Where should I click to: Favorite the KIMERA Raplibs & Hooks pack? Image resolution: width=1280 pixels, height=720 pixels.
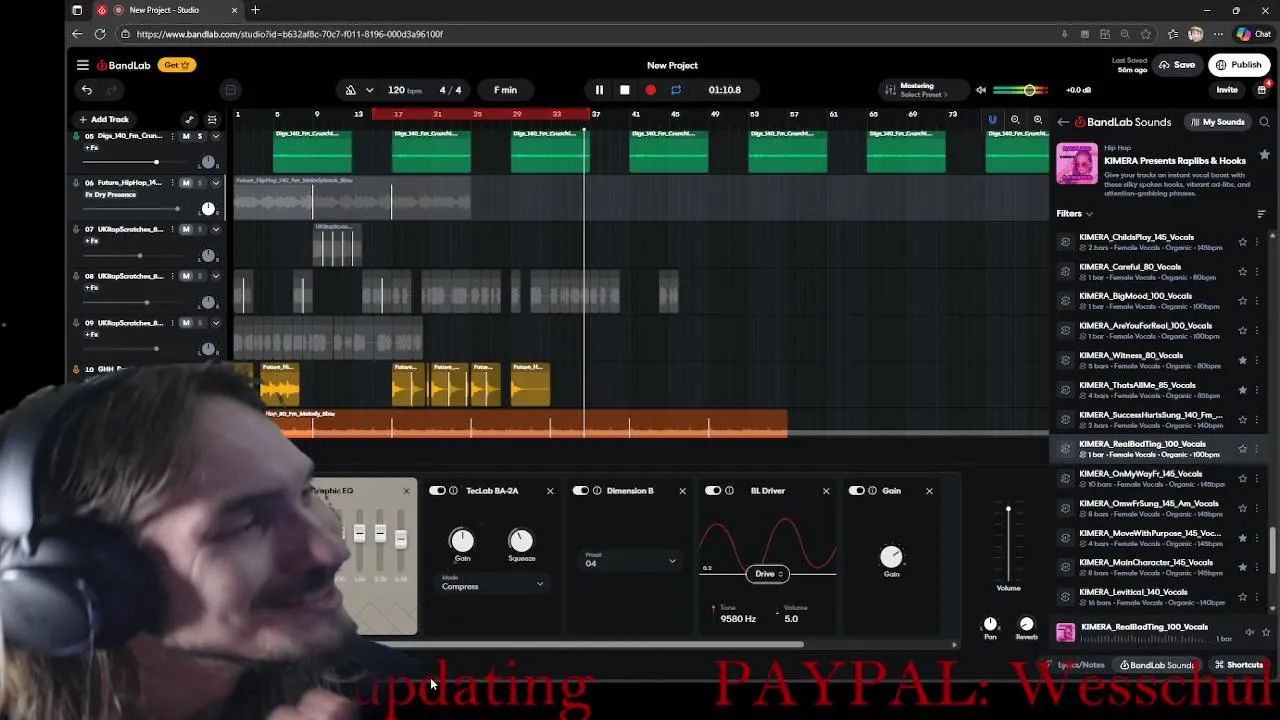pyautogui.click(x=1265, y=155)
